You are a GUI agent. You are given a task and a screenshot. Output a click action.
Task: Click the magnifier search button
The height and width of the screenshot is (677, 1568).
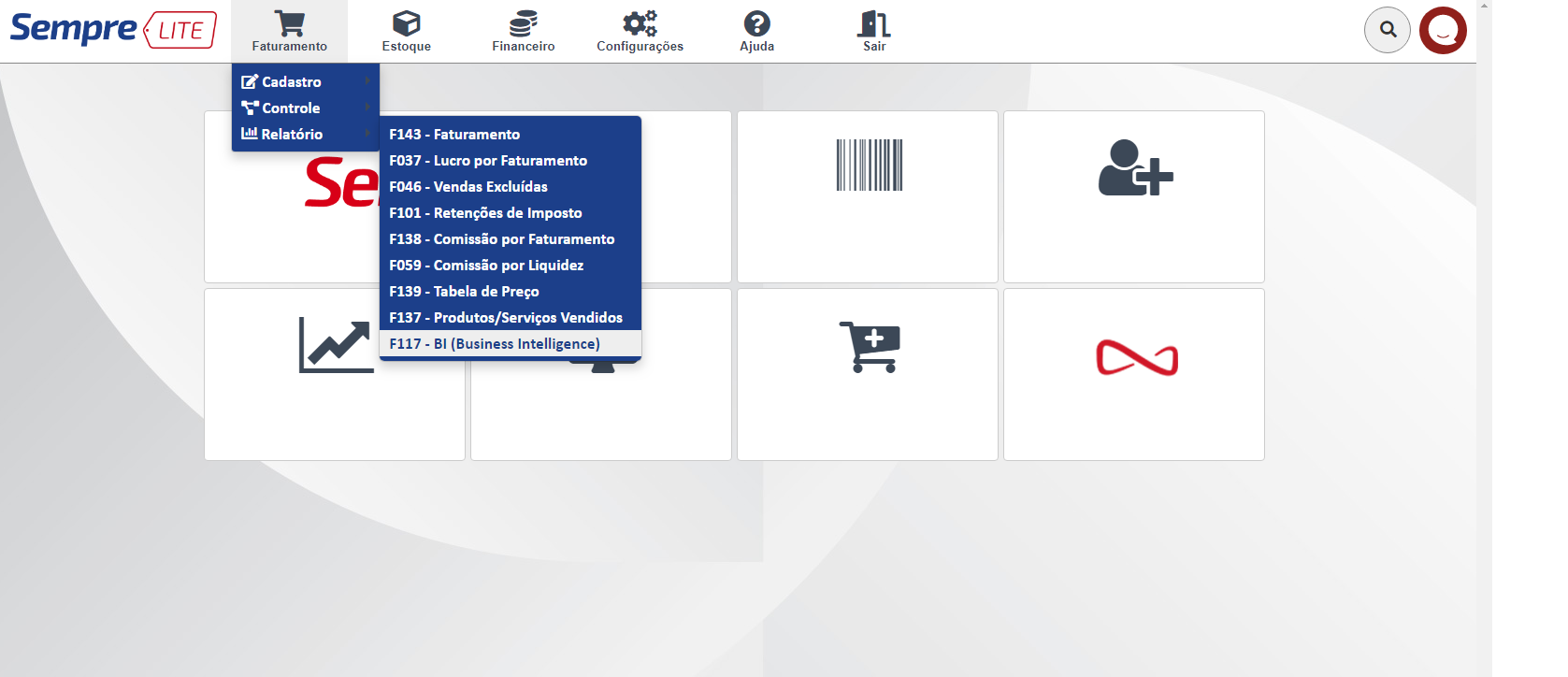(x=1388, y=30)
